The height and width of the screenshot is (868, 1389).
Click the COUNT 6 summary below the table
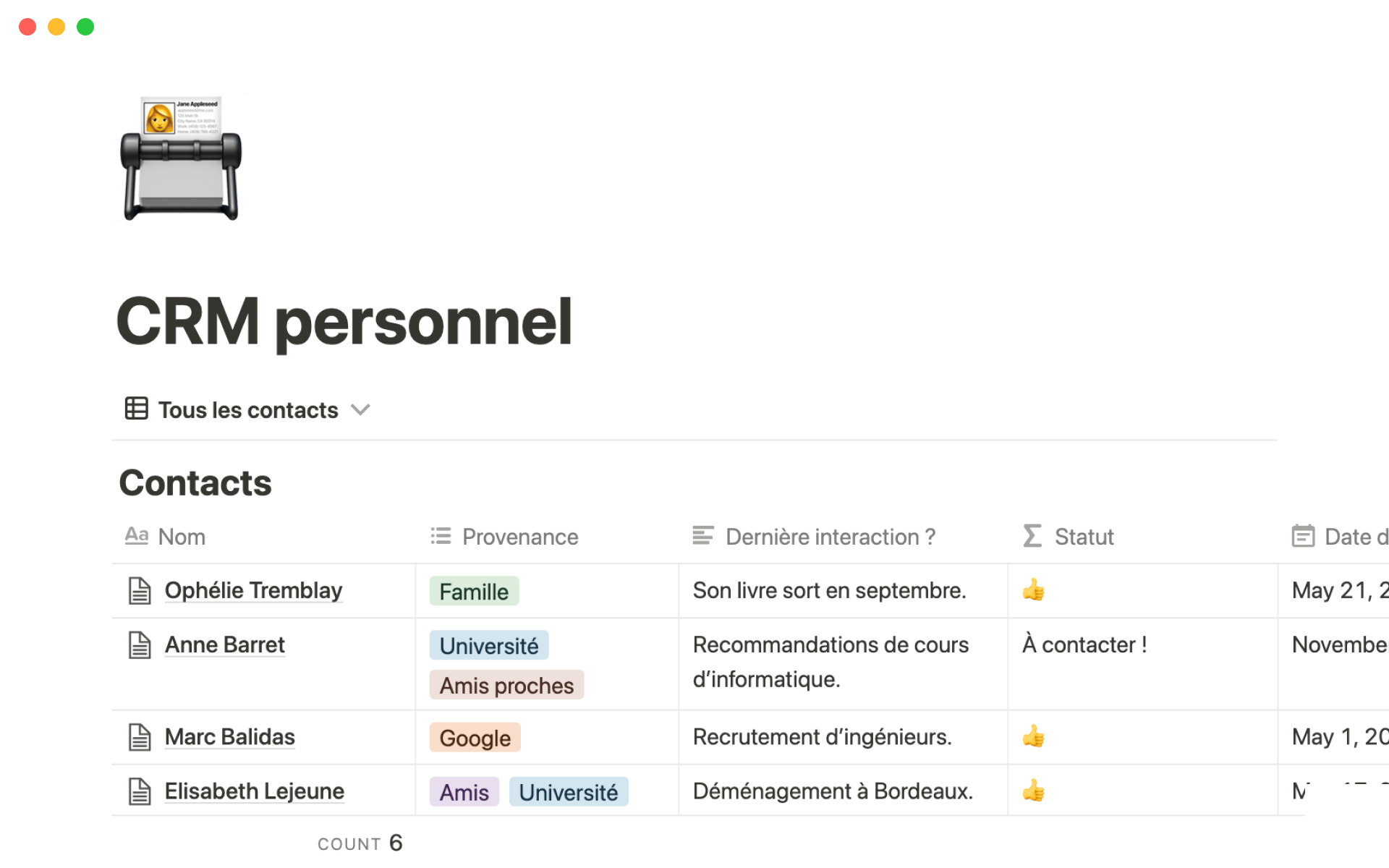[x=360, y=843]
